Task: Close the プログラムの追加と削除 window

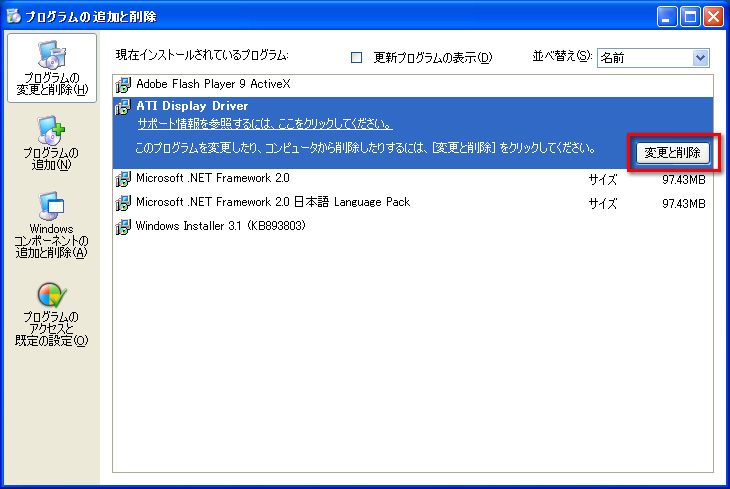Action: pyautogui.click(x=713, y=17)
